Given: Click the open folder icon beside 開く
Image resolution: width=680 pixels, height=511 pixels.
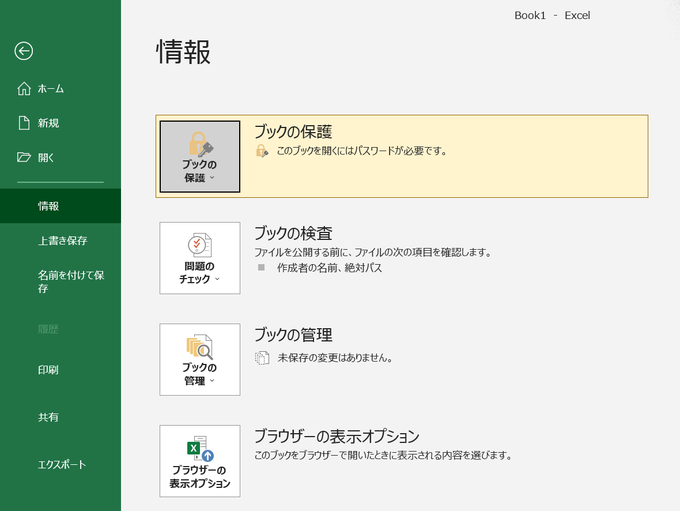Looking at the screenshot, I should [24, 157].
